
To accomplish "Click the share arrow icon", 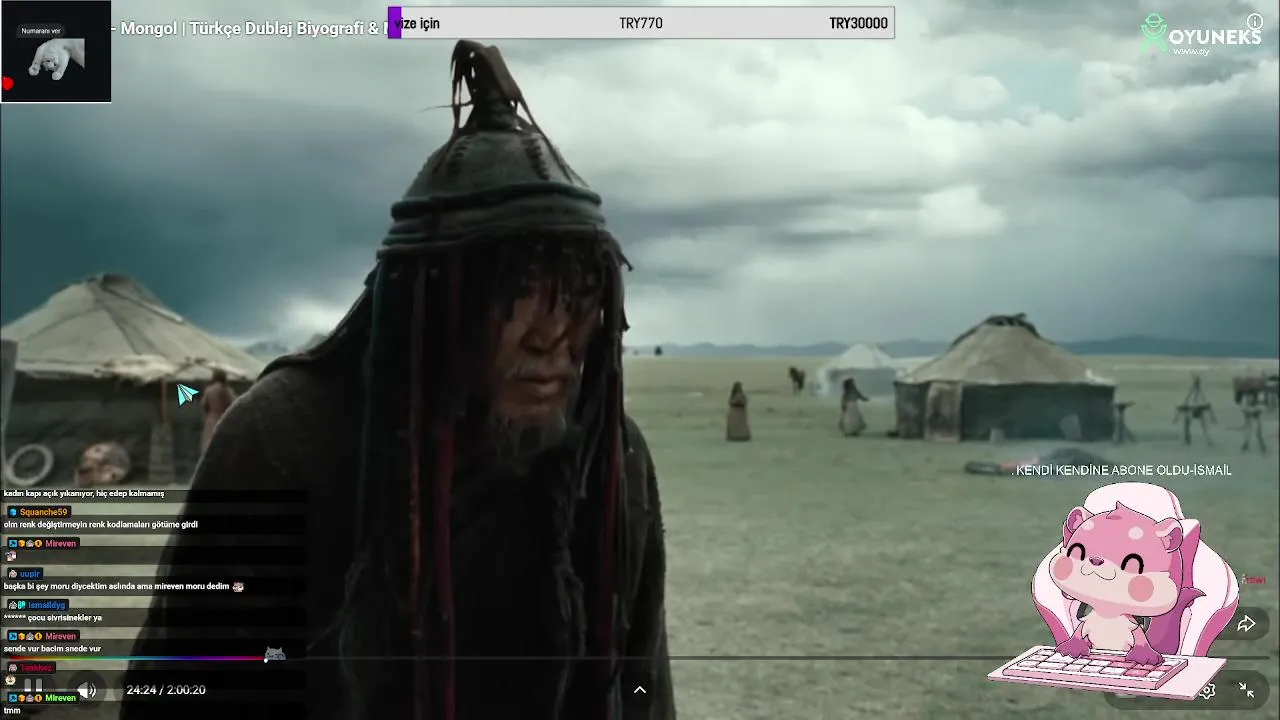I will point(1246,624).
